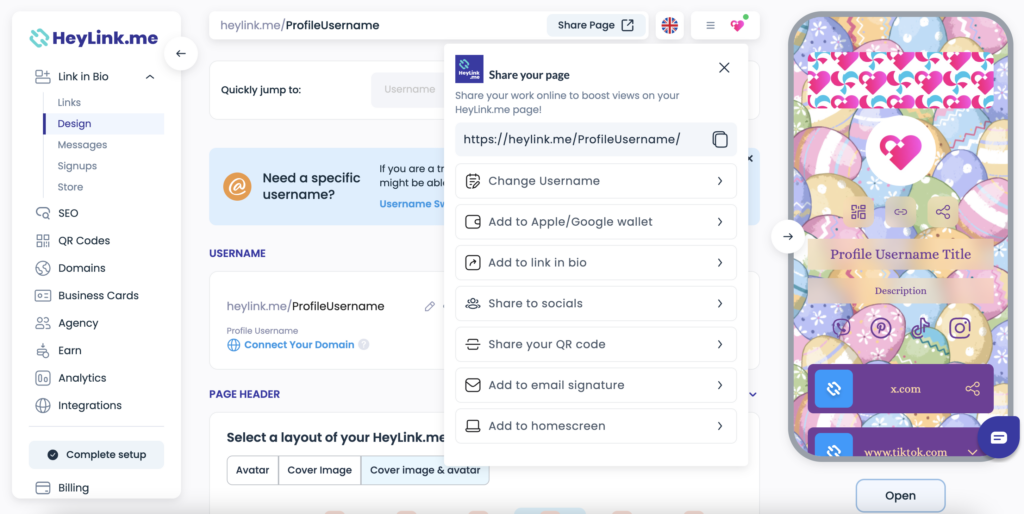The width and height of the screenshot is (1024, 514).
Task: Open Integrations in sidebar
Action: [x=78, y=405]
